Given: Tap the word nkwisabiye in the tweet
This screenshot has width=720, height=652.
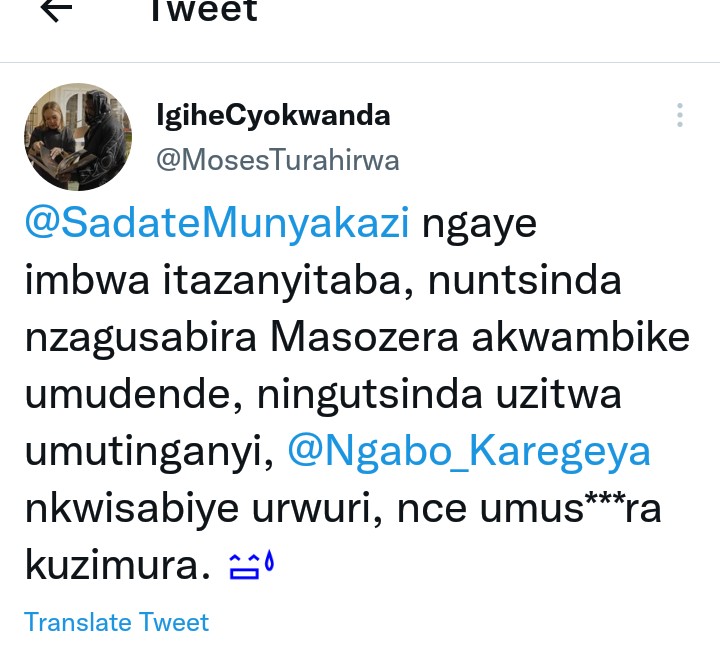Looking at the screenshot, I should (132, 510).
